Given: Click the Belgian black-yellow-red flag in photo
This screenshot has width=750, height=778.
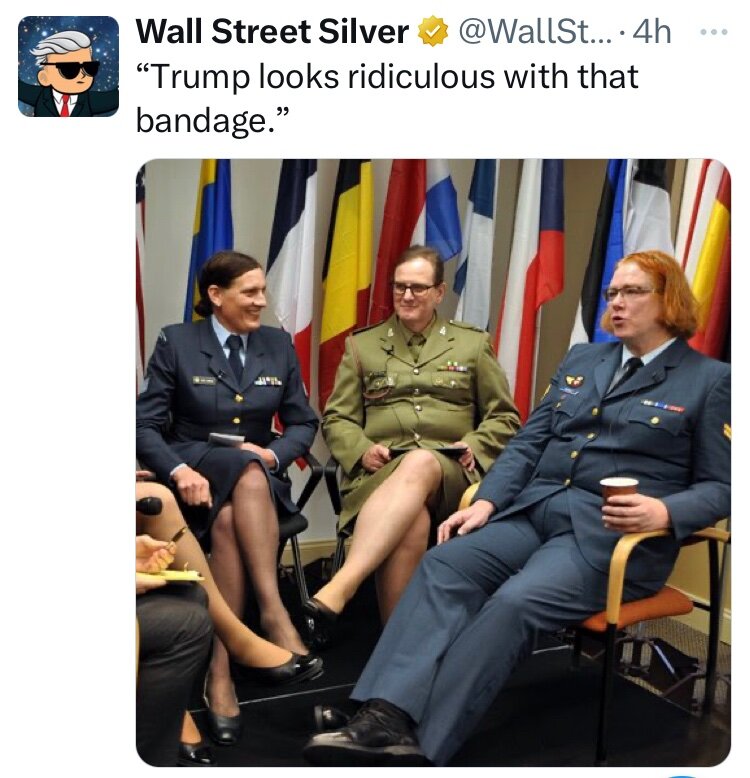Looking at the screenshot, I should (x=347, y=268).
